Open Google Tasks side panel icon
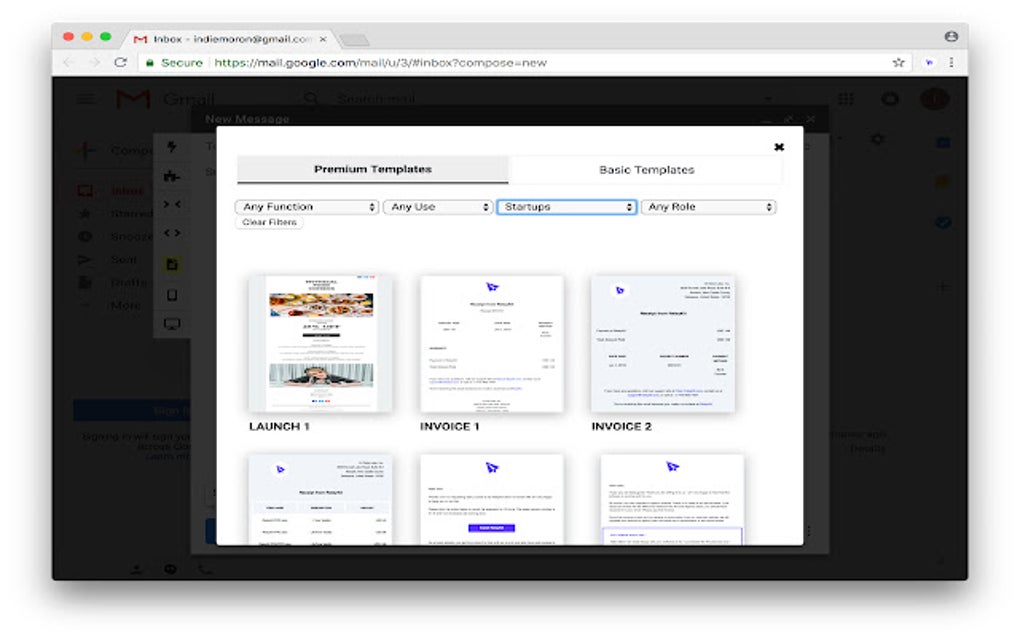Viewport: 1020px width, 638px height. pos(943,222)
